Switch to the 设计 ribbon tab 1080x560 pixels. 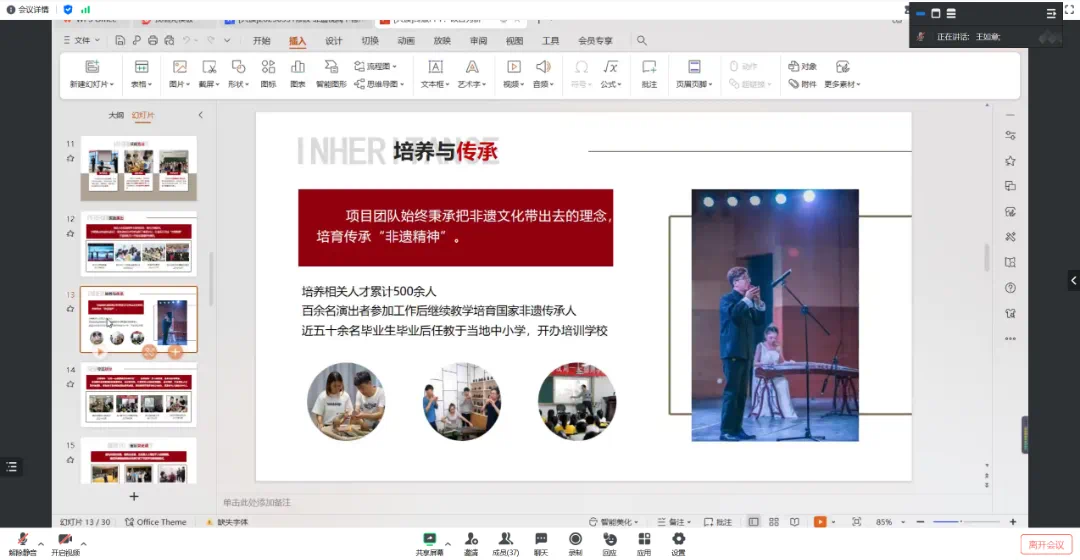coord(334,41)
